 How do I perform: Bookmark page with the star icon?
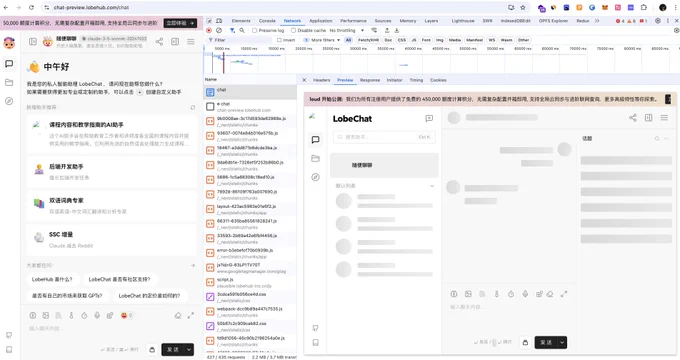(x=523, y=7)
